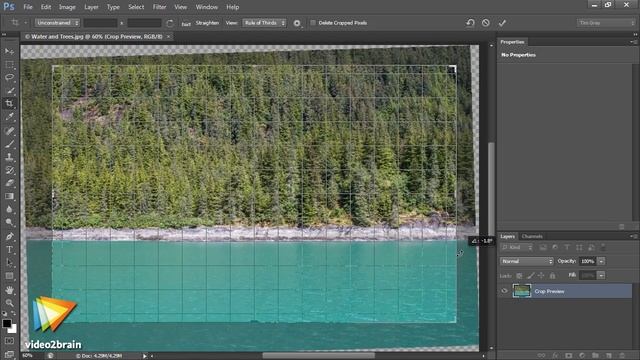
Task: Close the Water and Trees.jpg tab
Action: 168,37
